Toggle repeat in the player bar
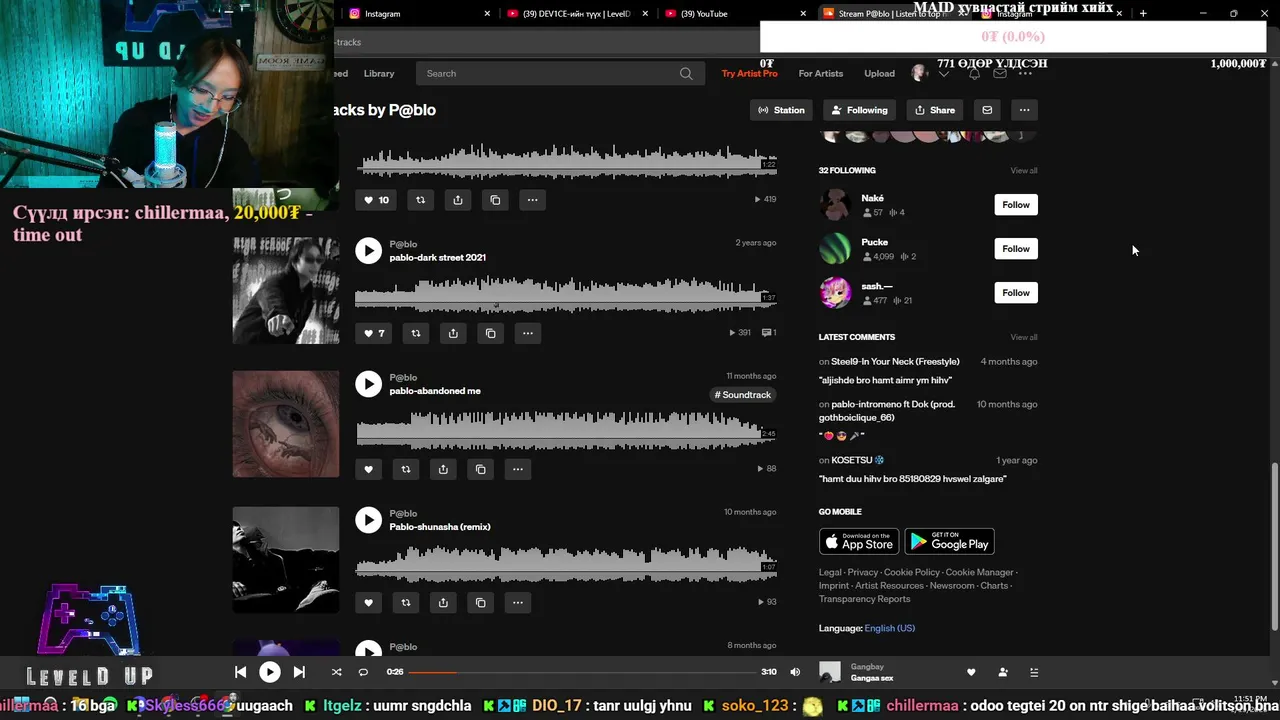This screenshot has height=720, width=1280. tap(363, 672)
